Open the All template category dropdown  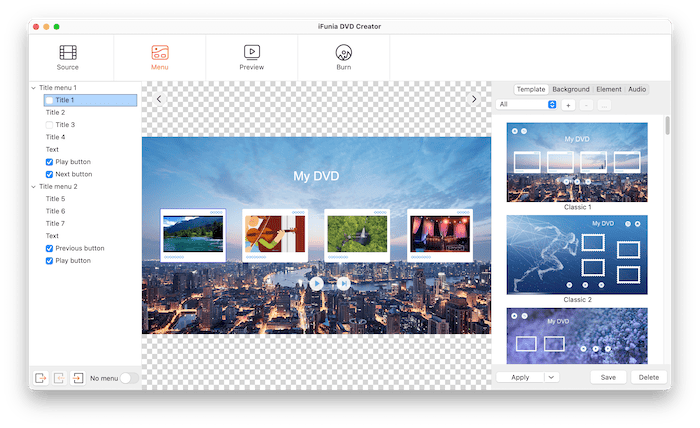tap(527, 104)
